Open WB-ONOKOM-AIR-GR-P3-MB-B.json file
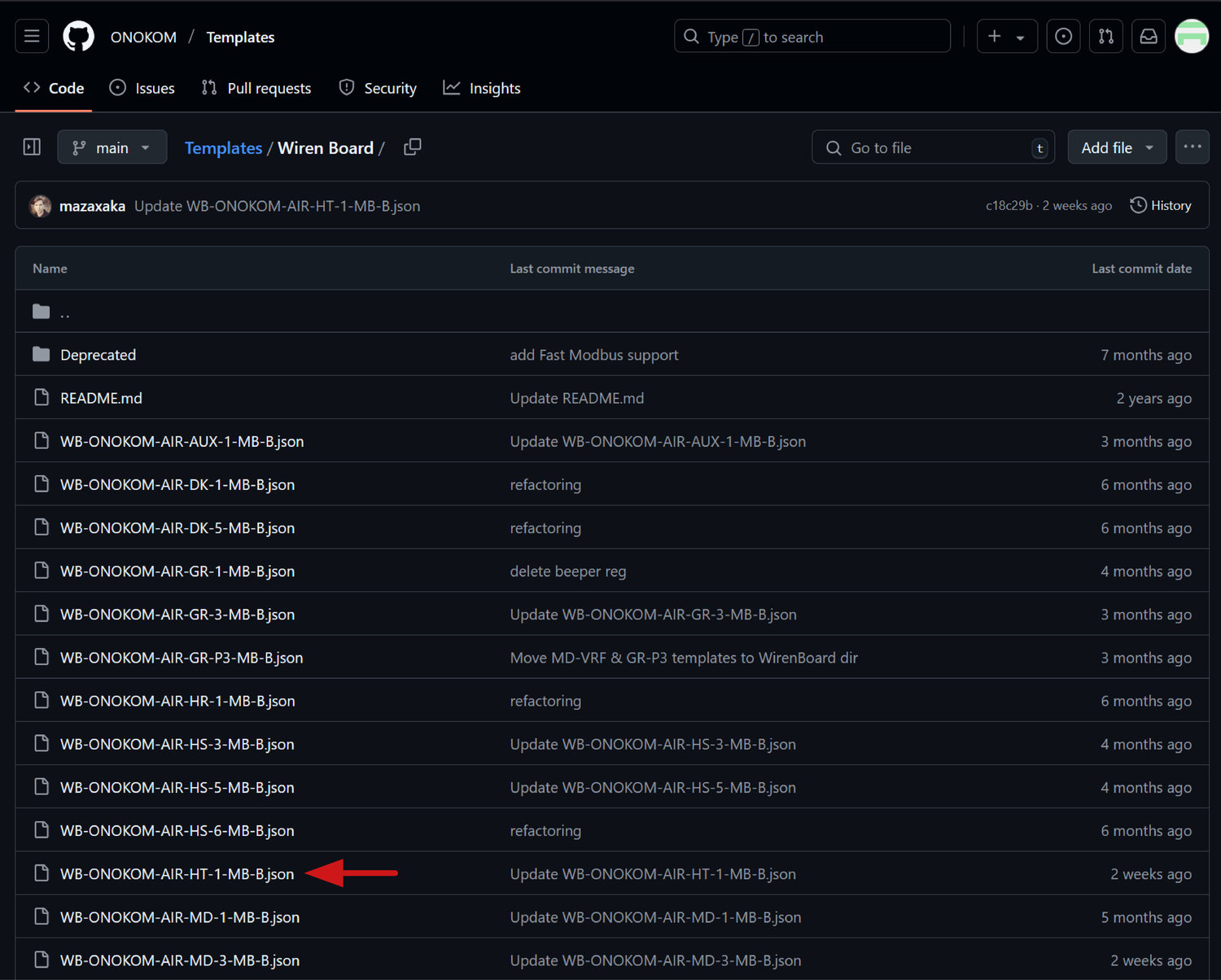Viewport: 1221px width, 980px height. pyautogui.click(x=182, y=658)
